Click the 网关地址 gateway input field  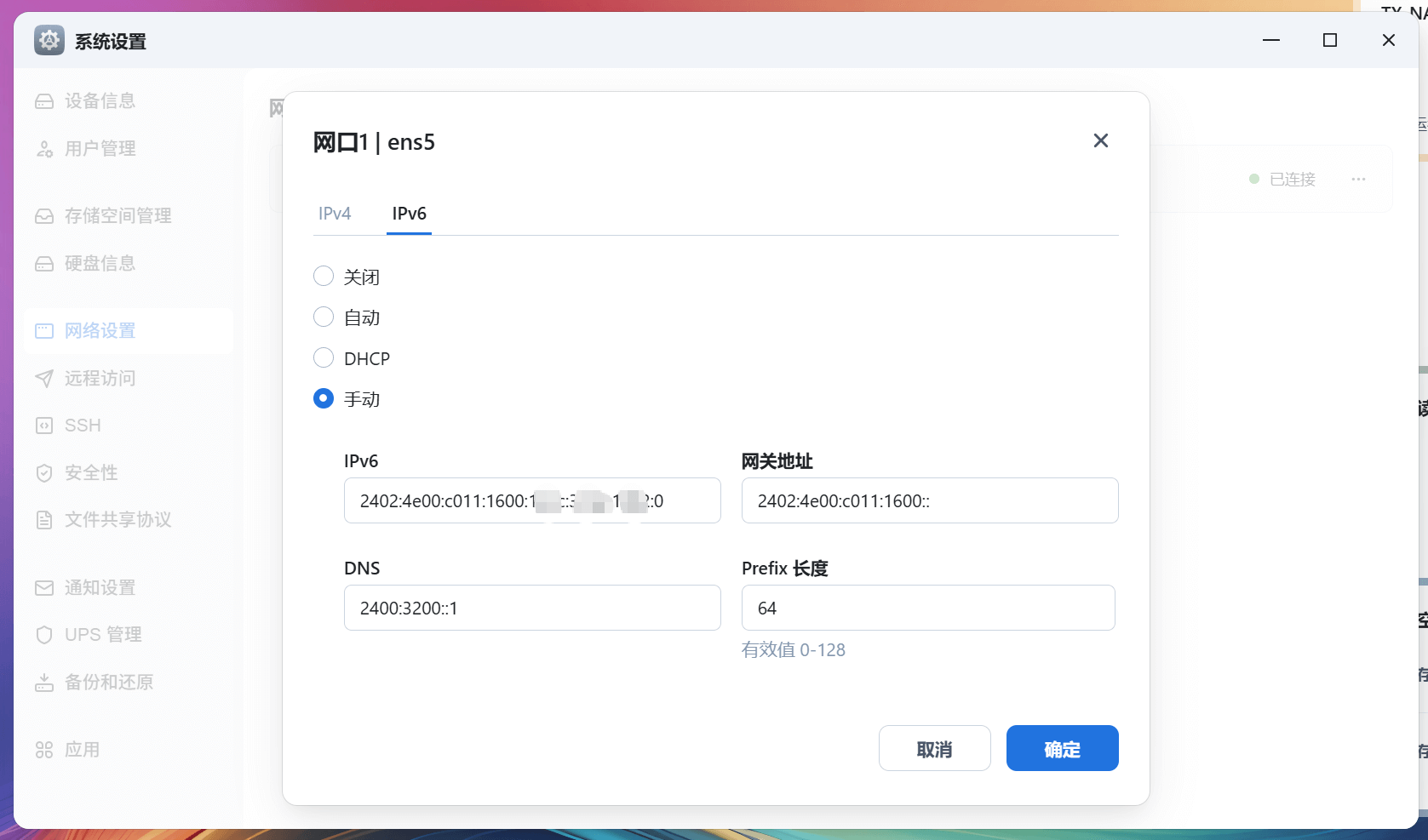pos(930,500)
